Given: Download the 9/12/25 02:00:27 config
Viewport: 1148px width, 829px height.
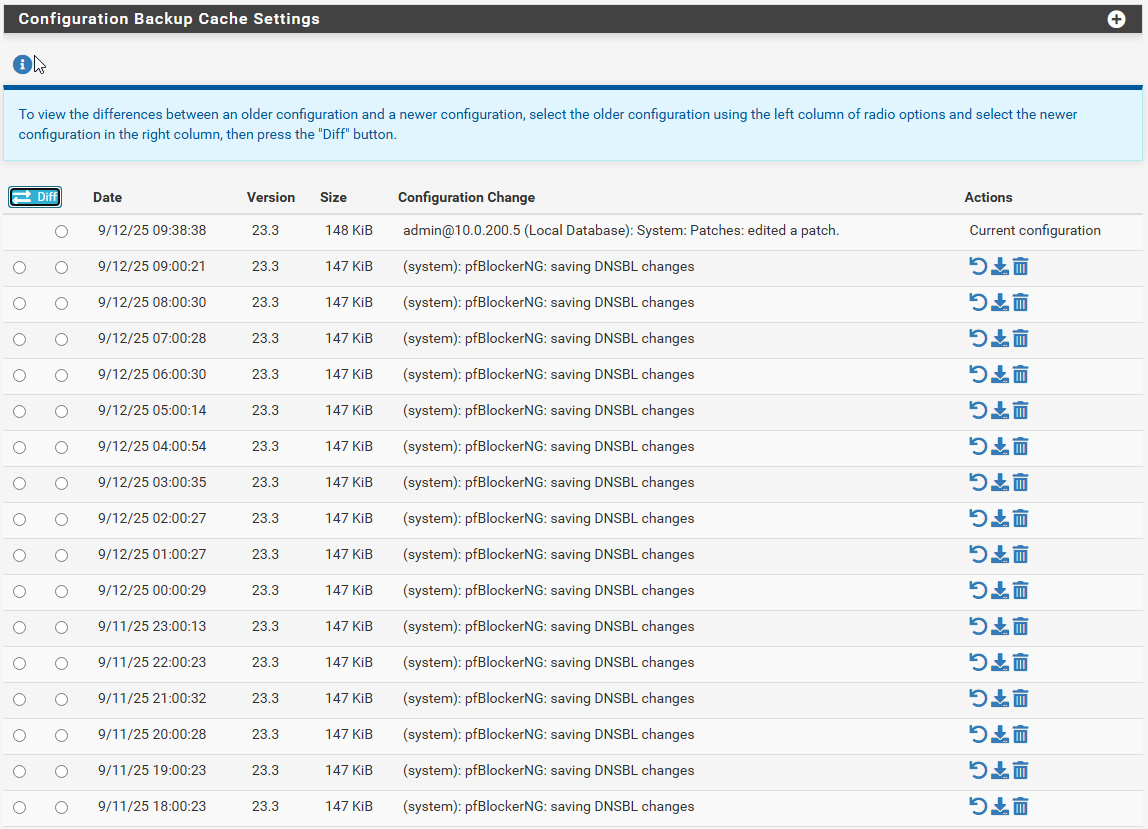Looking at the screenshot, I should click(999, 518).
